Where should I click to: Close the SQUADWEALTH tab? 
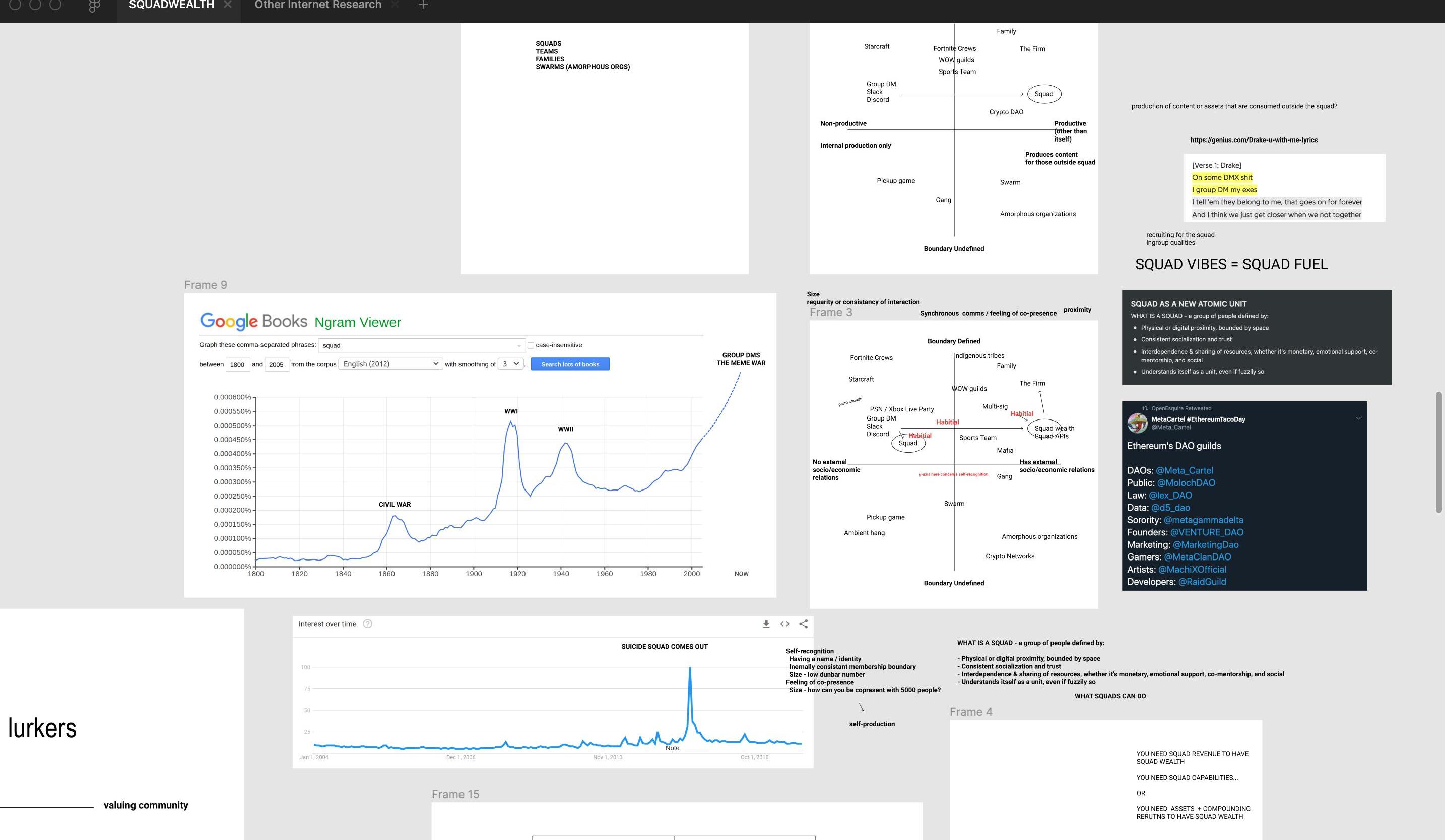pos(228,5)
